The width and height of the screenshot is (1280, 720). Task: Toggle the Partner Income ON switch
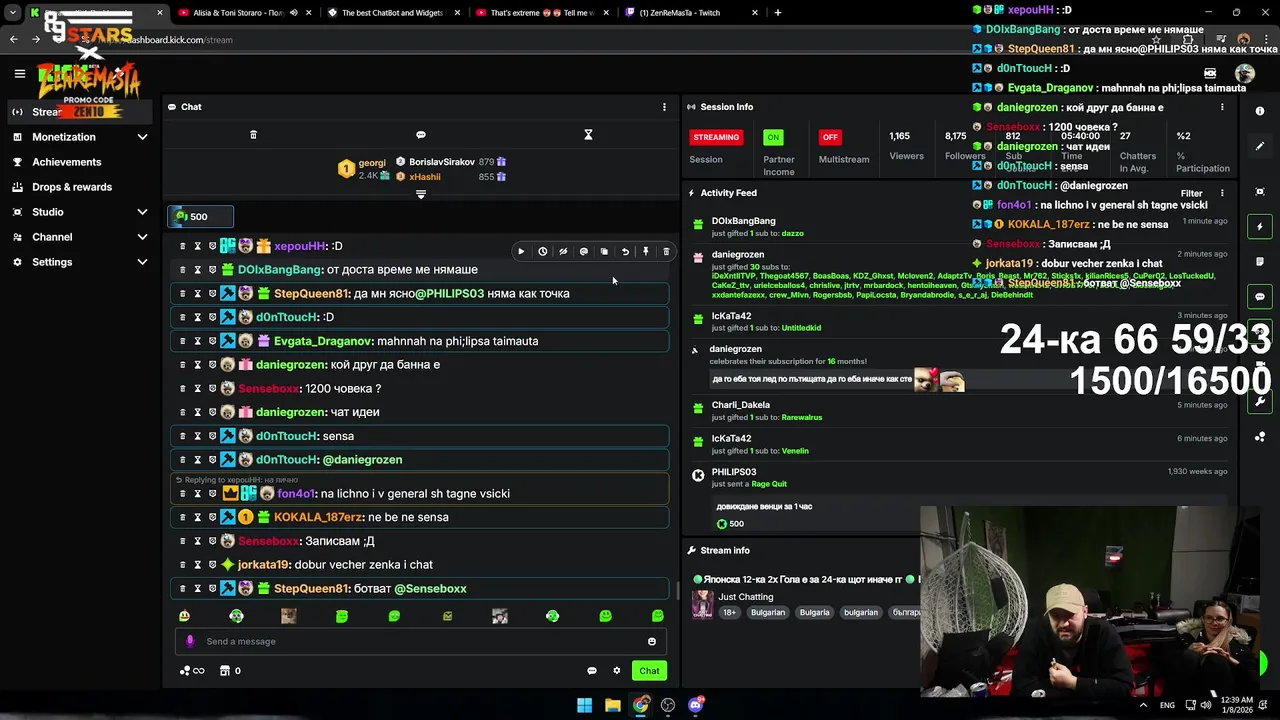click(x=773, y=137)
